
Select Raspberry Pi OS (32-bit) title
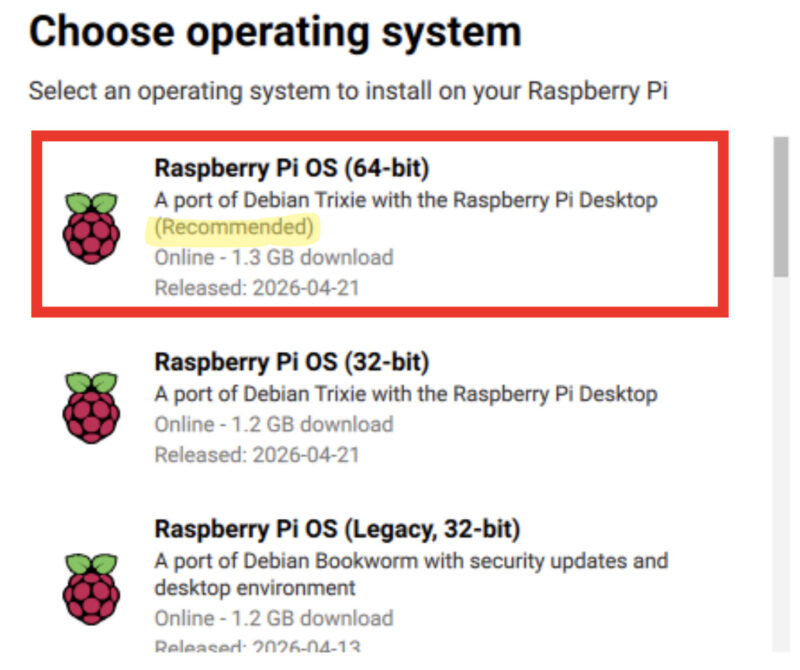pos(292,362)
